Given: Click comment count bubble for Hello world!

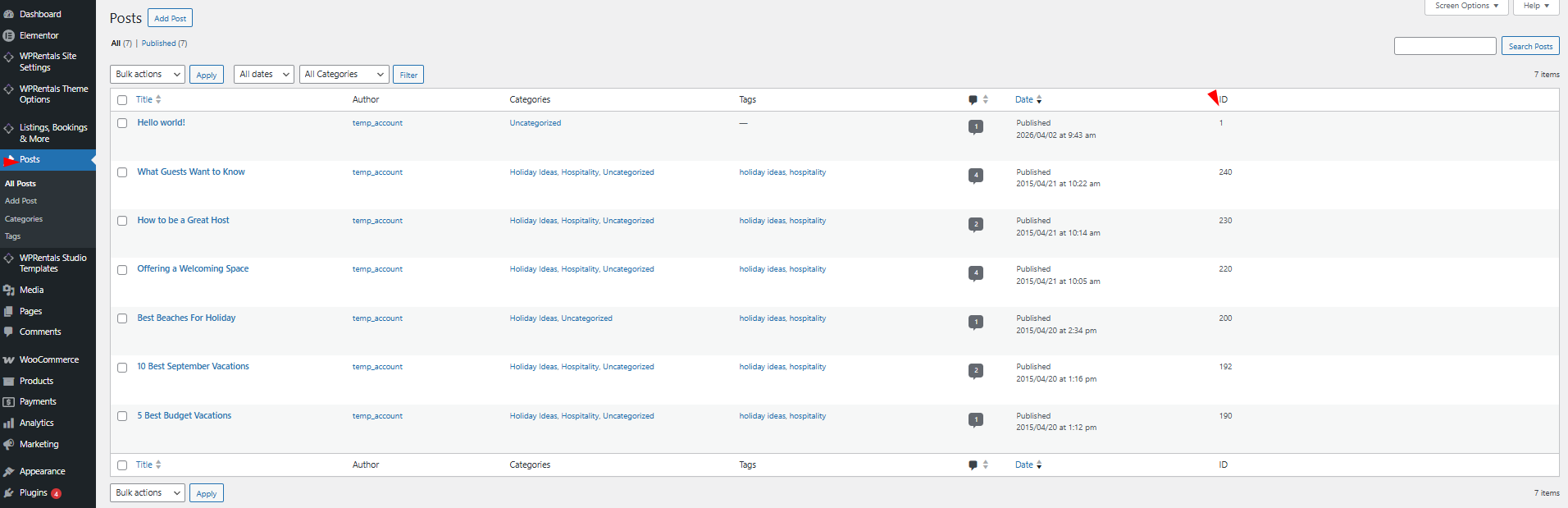Looking at the screenshot, I should click(975, 126).
